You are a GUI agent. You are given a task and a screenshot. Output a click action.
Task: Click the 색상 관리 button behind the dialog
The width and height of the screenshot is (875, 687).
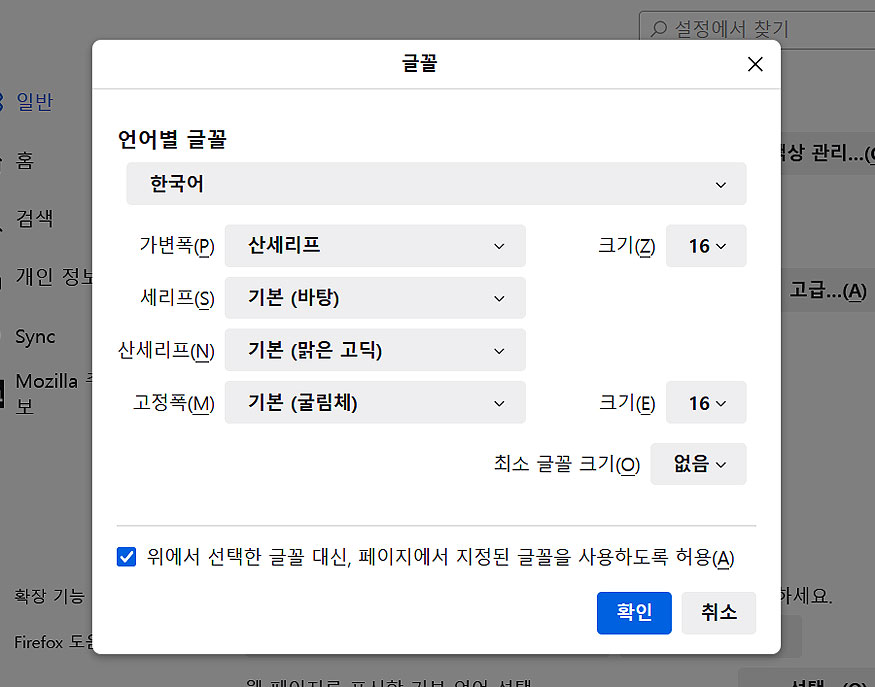click(828, 153)
